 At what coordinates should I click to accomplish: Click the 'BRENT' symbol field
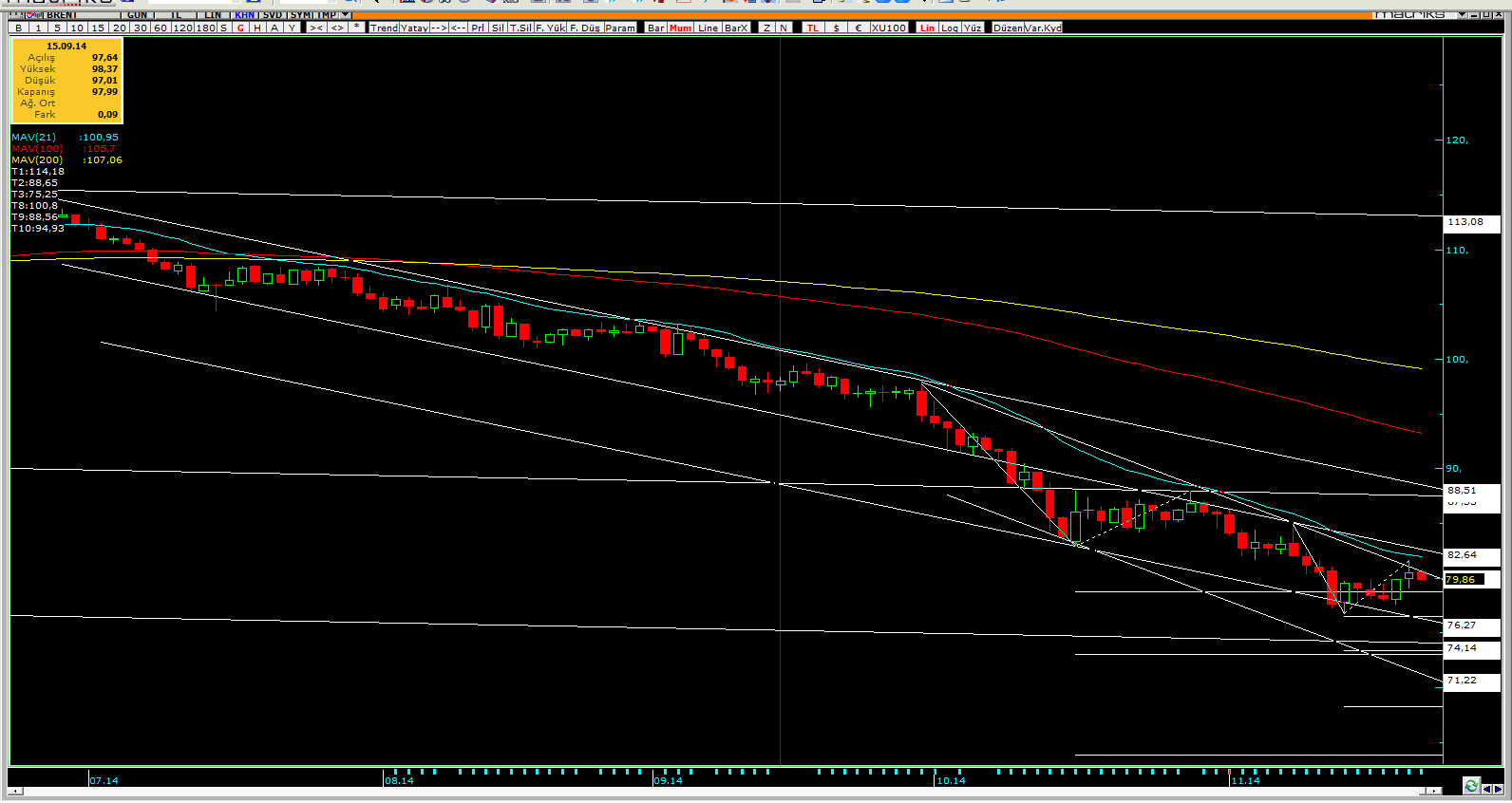point(82,14)
